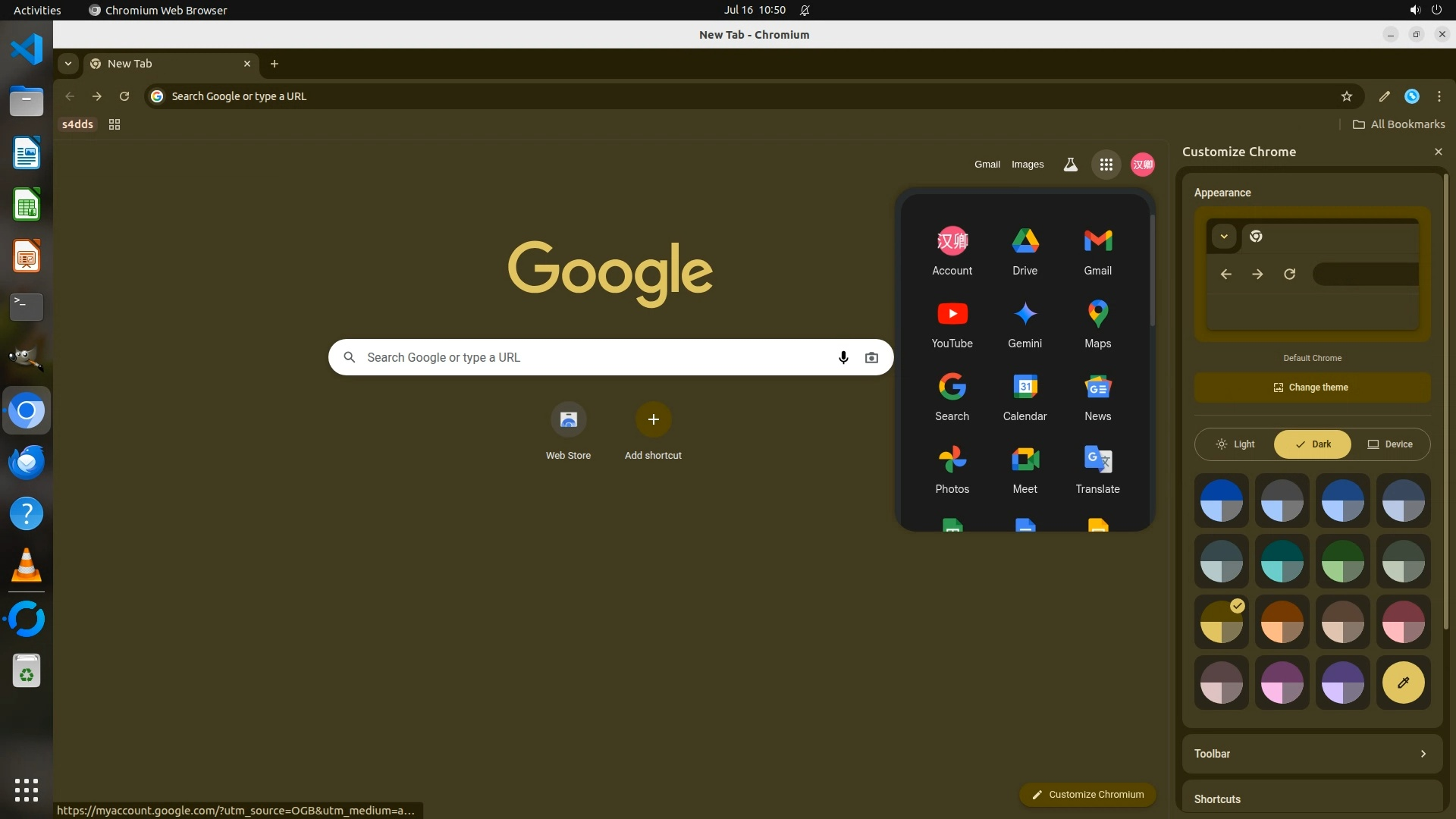This screenshot has height=819, width=1456.
Task: Open the tab search dropdown arrow
Action: [68, 64]
